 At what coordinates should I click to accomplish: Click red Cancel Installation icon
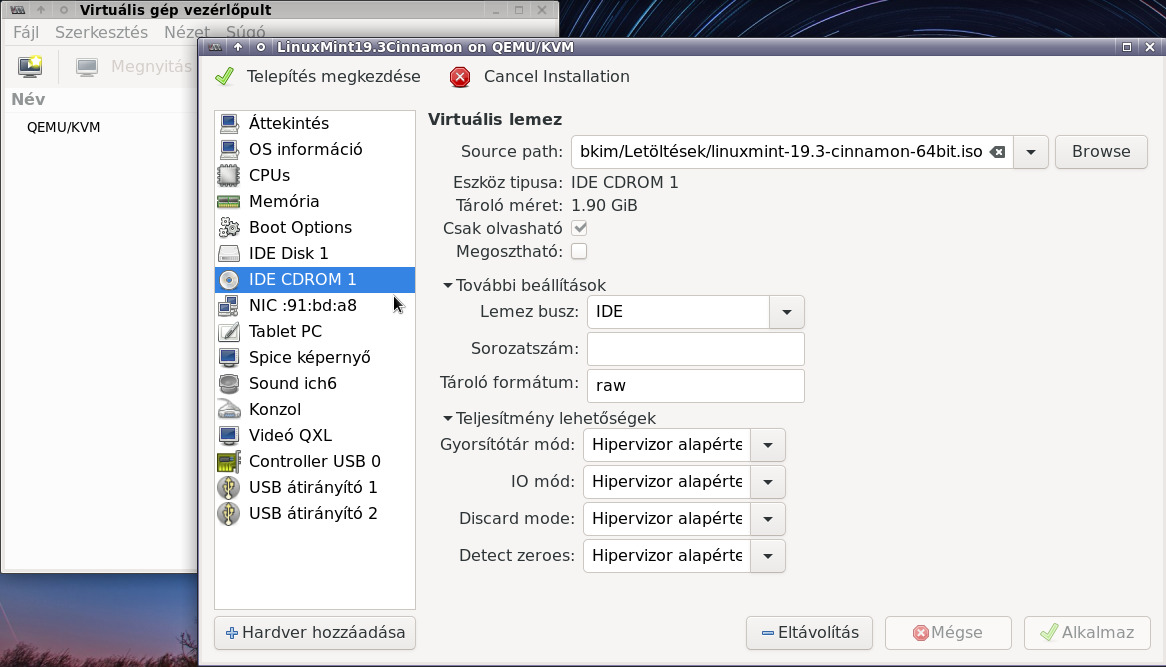click(x=460, y=77)
